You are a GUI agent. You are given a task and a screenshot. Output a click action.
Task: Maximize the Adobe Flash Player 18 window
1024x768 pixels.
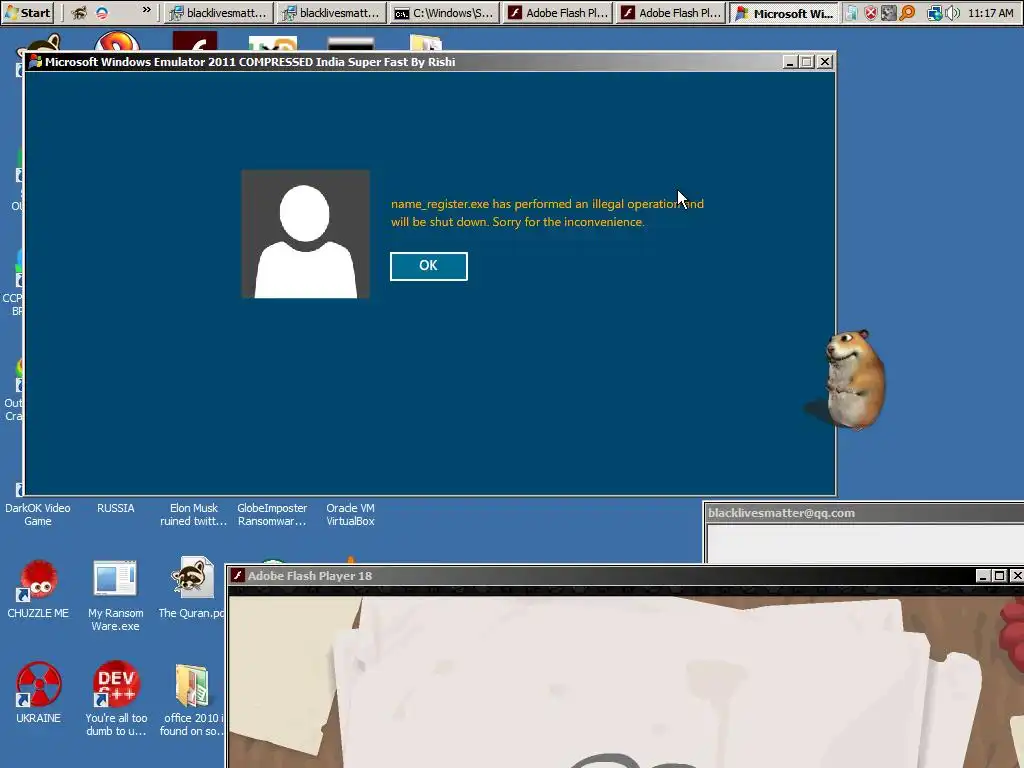[x=999, y=575]
